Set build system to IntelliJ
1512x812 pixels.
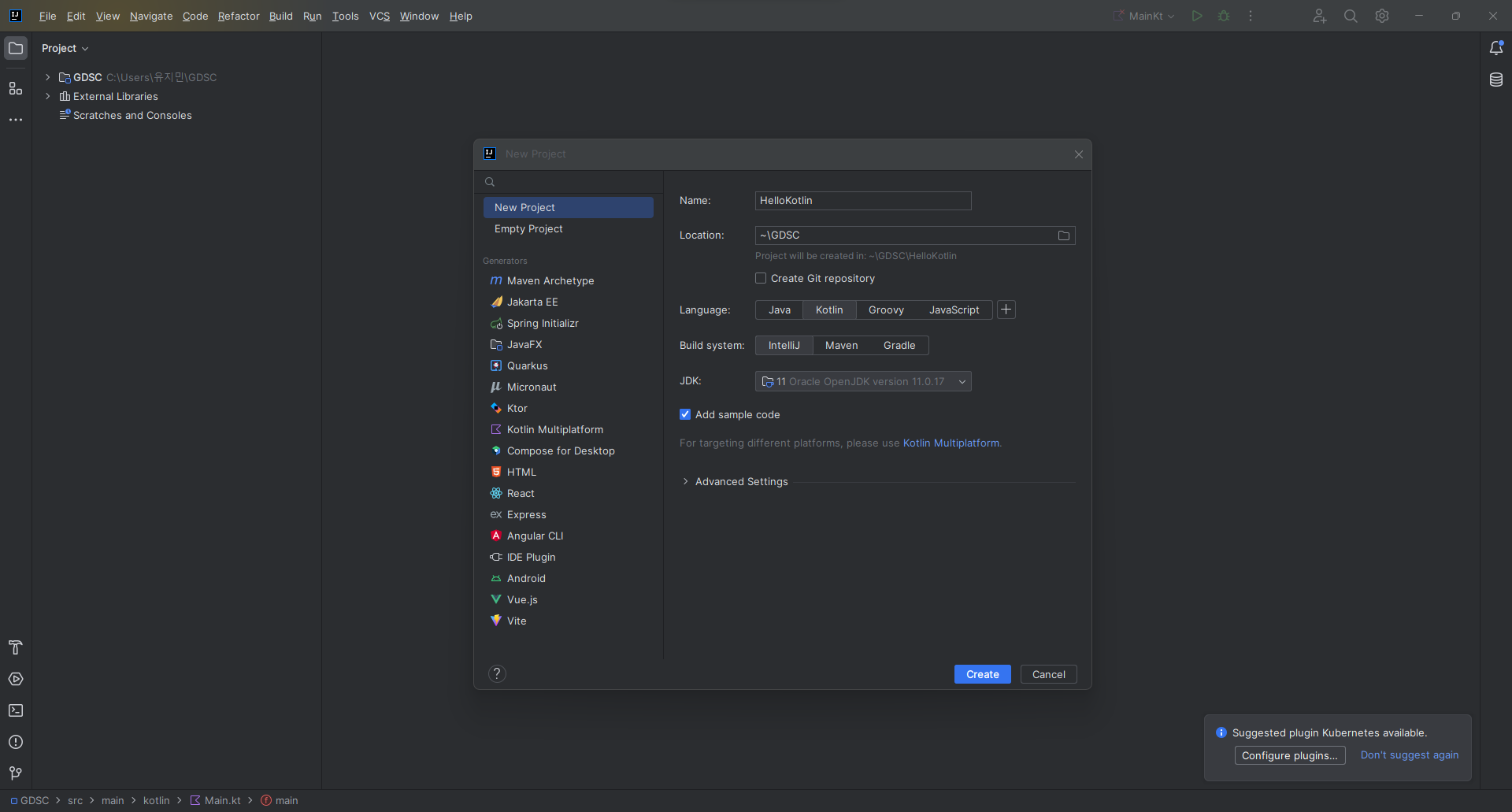point(784,345)
